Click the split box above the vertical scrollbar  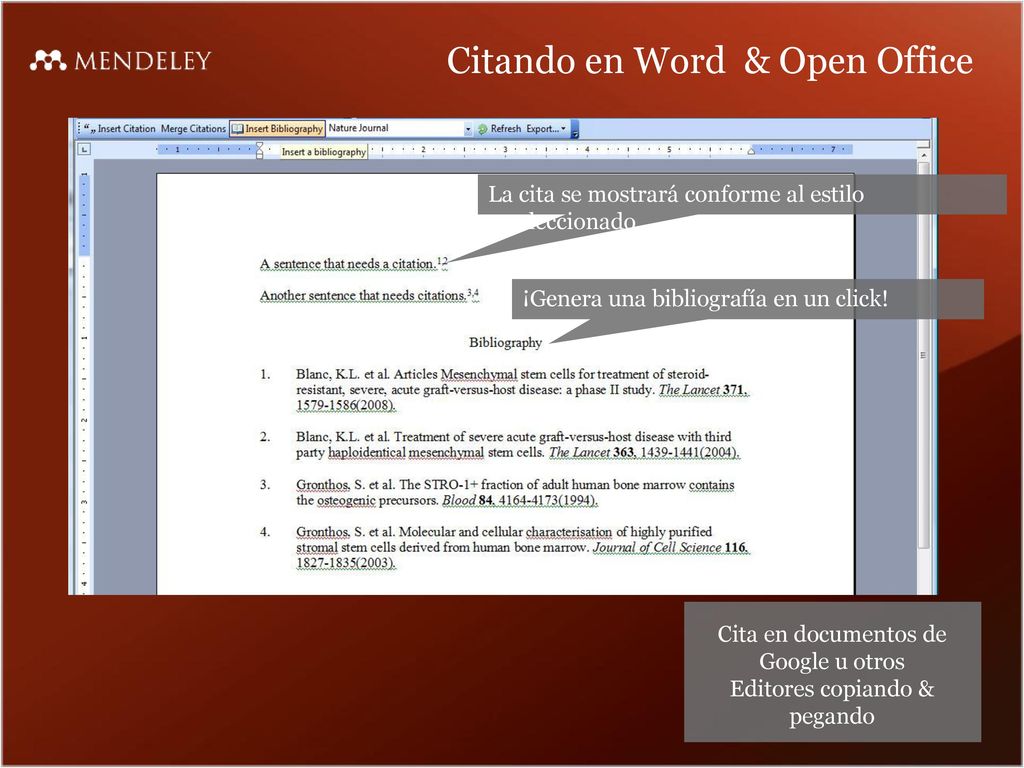click(x=923, y=144)
